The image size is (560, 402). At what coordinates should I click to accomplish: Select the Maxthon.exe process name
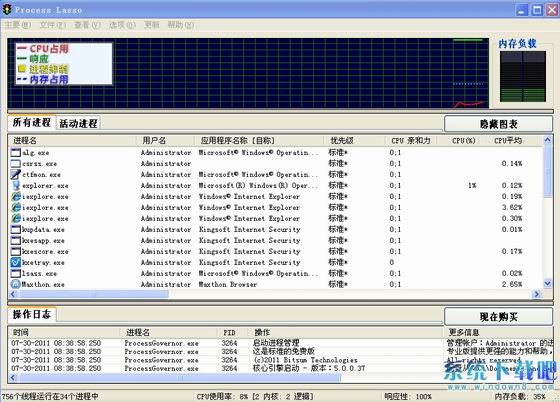(43, 285)
